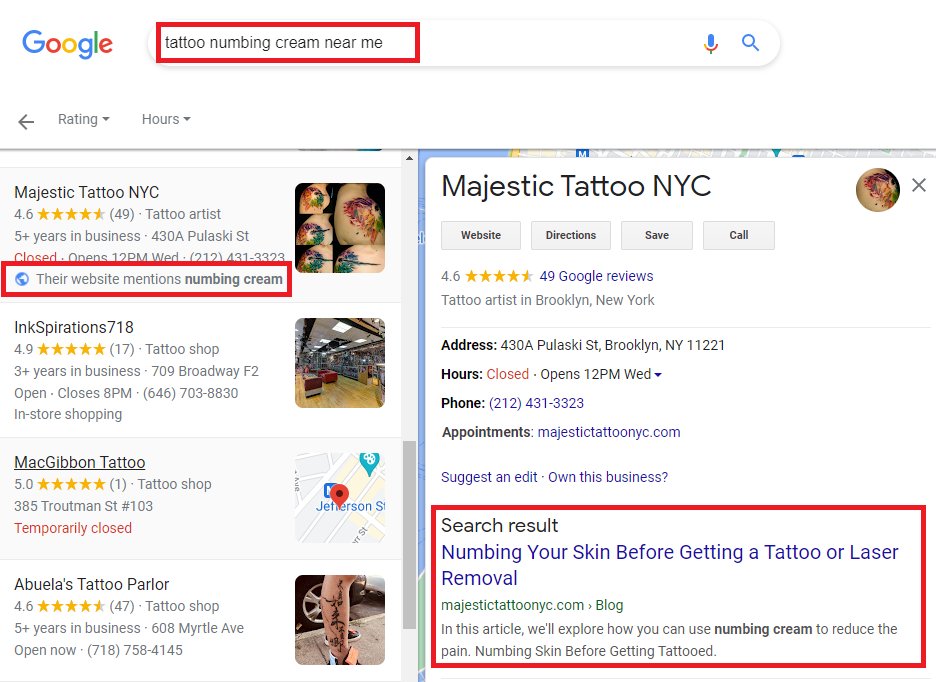Image resolution: width=936 pixels, height=682 pixels.
Task: Open Majestic Tattoo NYC listing photo
Action: tap(340, 228)
